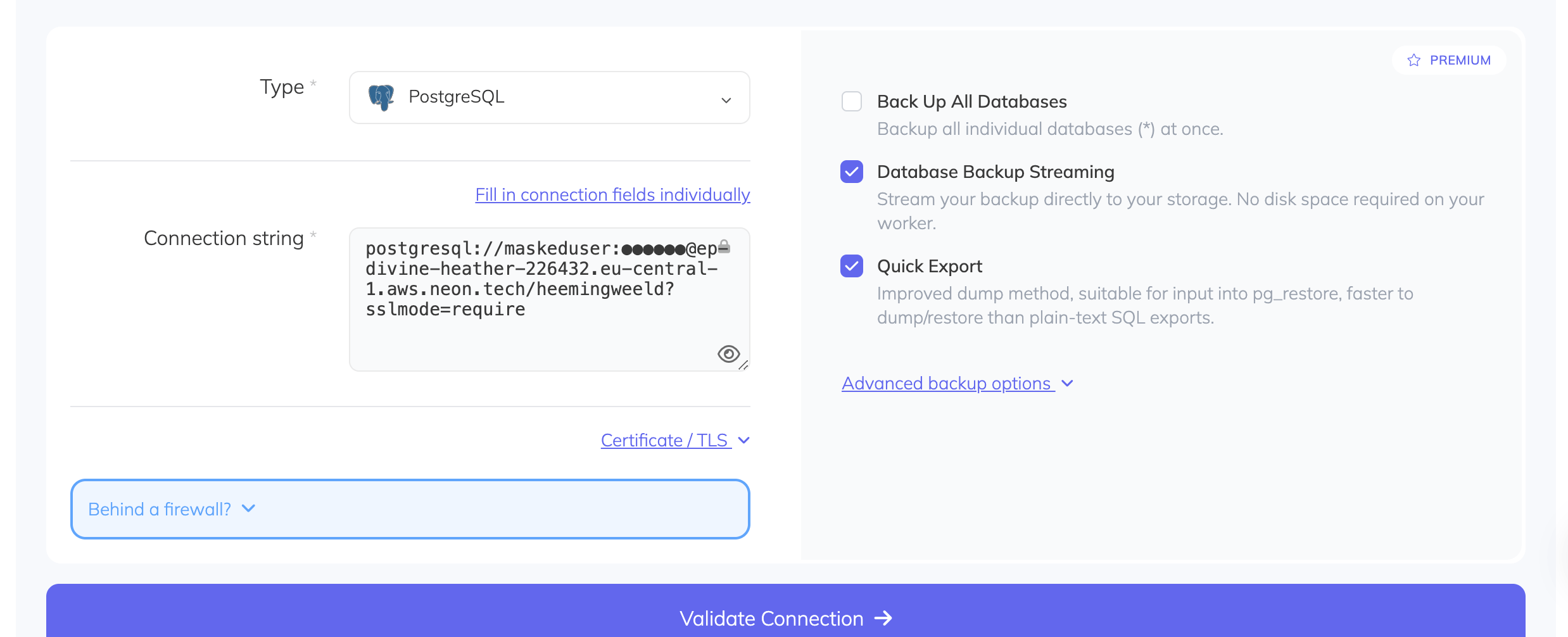Expand Advanced backup options
The width and height of the screenshot is (1568, 637).
point(947,383)
